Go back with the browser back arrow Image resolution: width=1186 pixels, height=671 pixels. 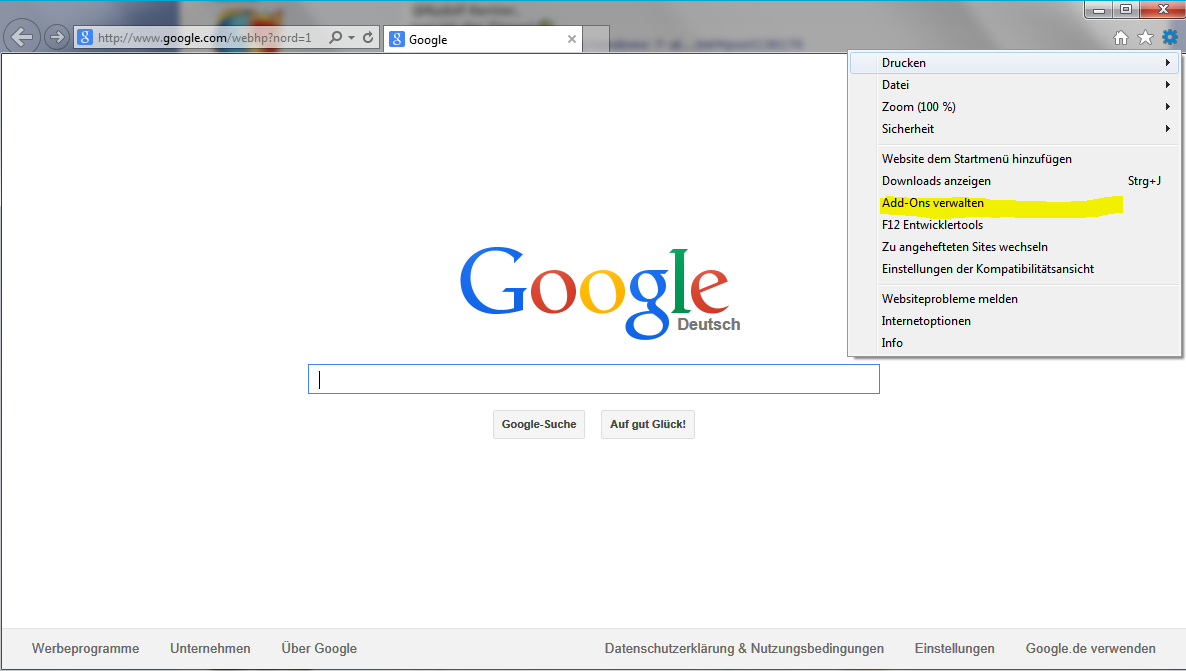pyautogui.click(x=22, y=36)
